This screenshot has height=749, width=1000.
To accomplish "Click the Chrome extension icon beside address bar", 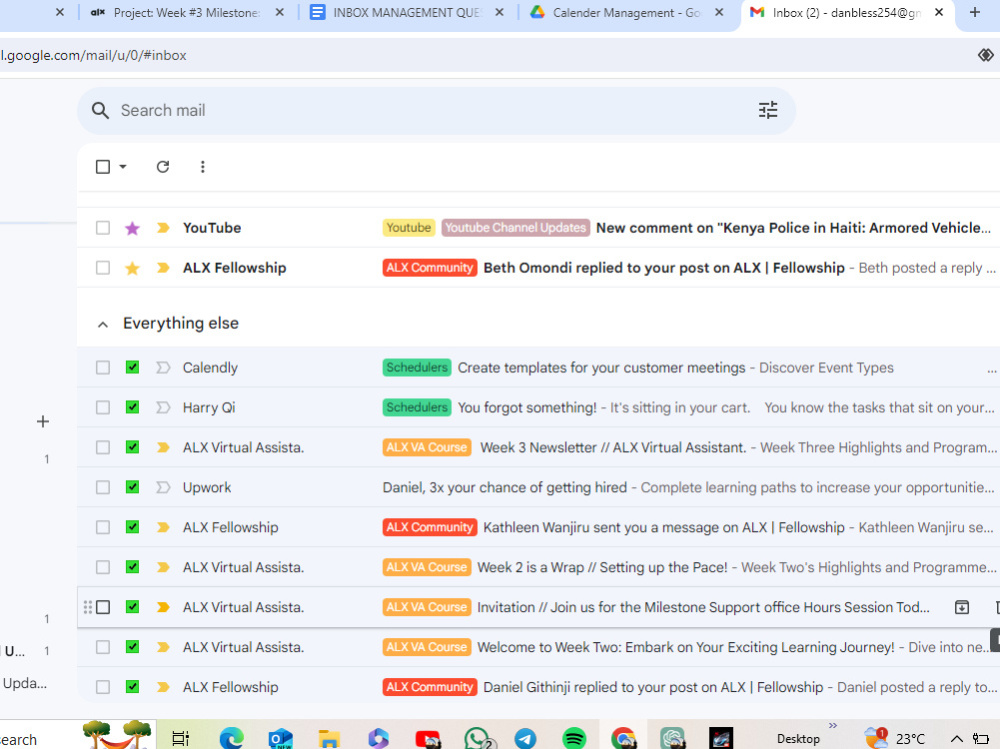I will 985,55.
